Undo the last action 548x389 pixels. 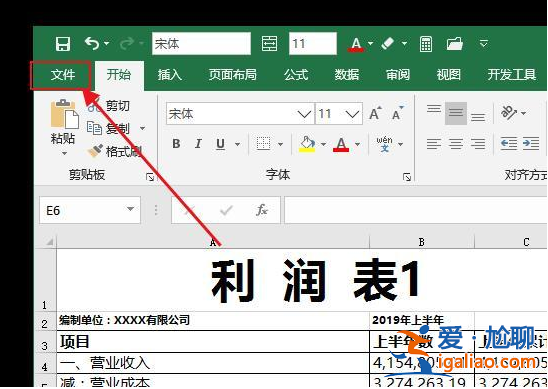pos(92,44)
